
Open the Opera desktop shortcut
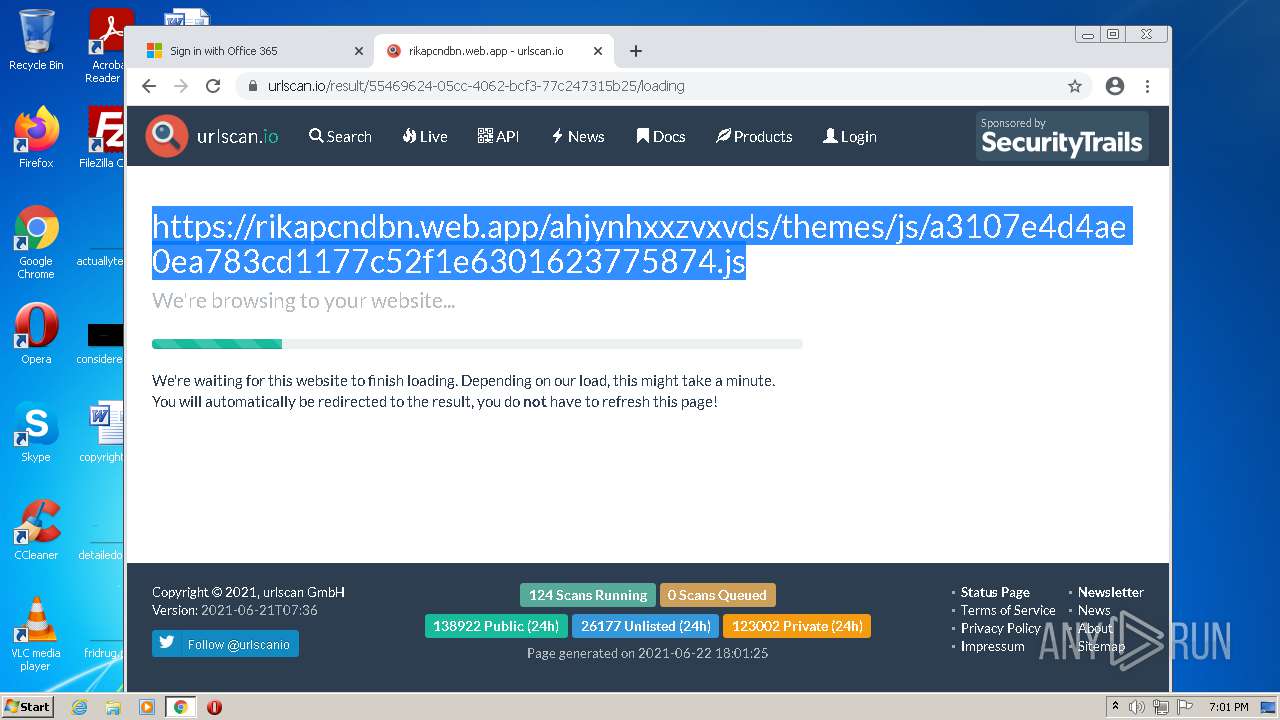point(36,334)
